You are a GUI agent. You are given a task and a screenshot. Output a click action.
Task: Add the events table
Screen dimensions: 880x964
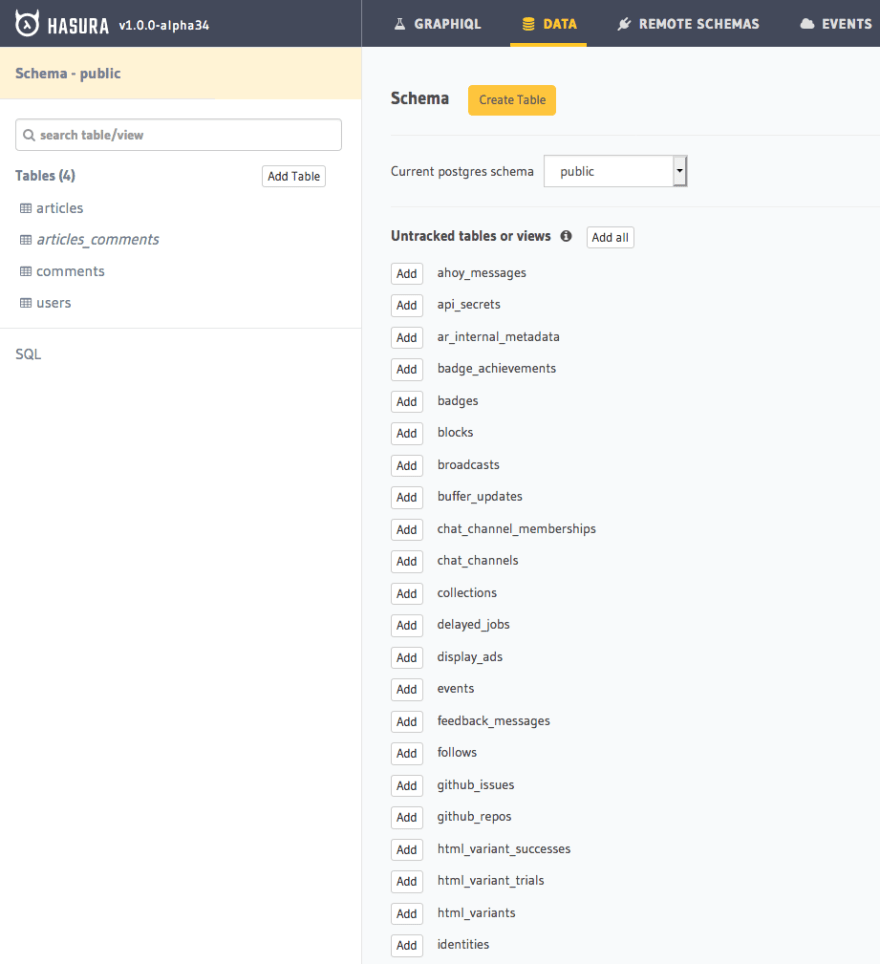pyautogui.click(x=406, y=689)
